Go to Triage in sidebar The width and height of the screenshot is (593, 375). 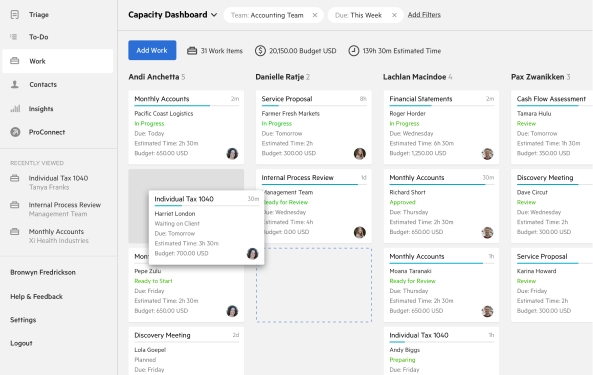point(39,15)
